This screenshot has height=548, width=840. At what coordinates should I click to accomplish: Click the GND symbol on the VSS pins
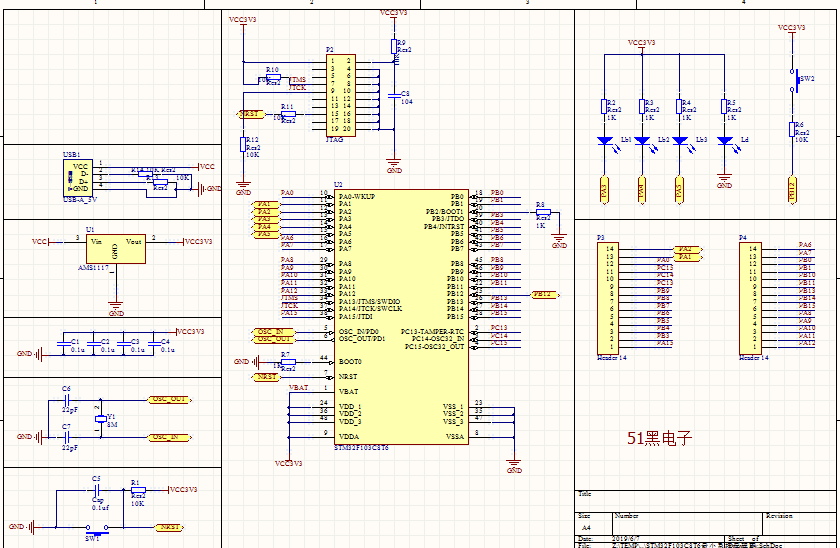pyautogui.click(x=514, y=464)
